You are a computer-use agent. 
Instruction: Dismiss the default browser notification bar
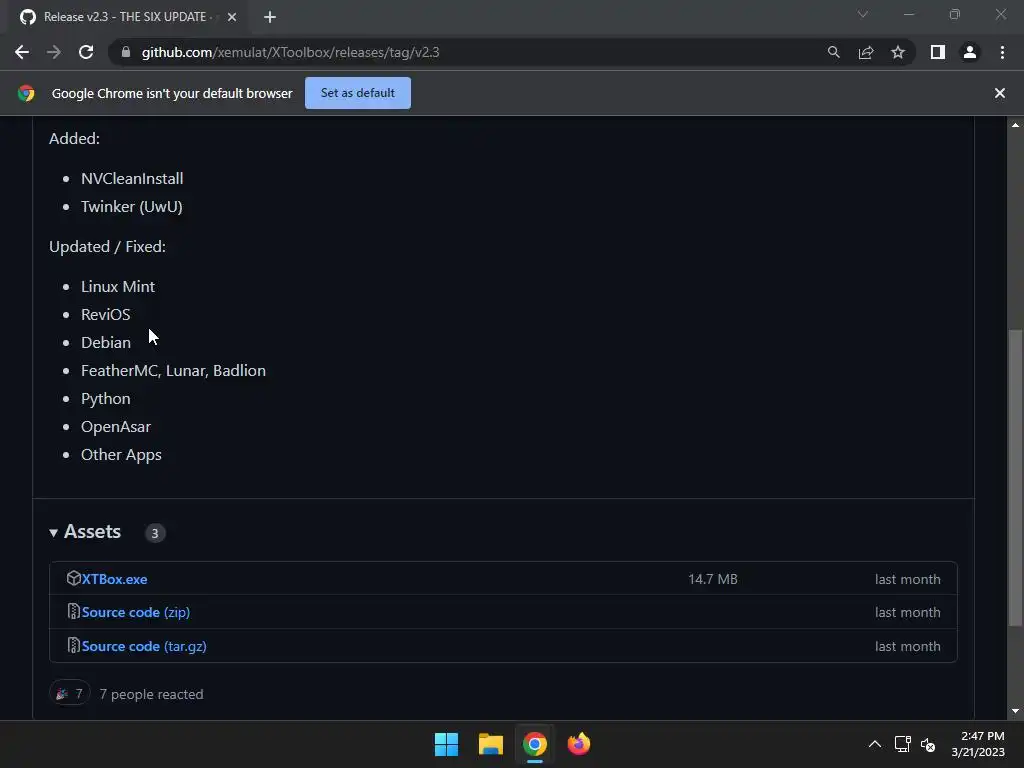(999, 93)
